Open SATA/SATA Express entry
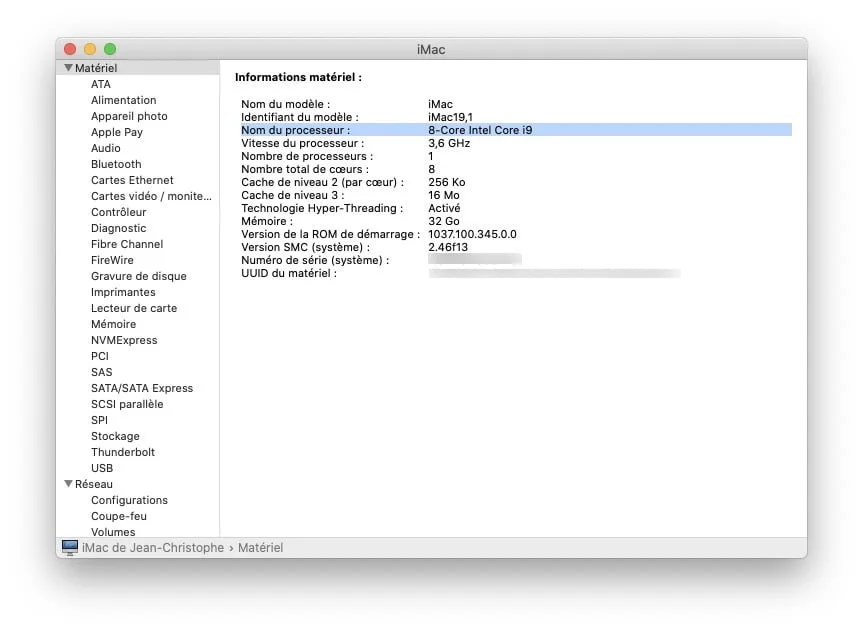The height and width of the screenshot is (632, 863). click(142, 388)
